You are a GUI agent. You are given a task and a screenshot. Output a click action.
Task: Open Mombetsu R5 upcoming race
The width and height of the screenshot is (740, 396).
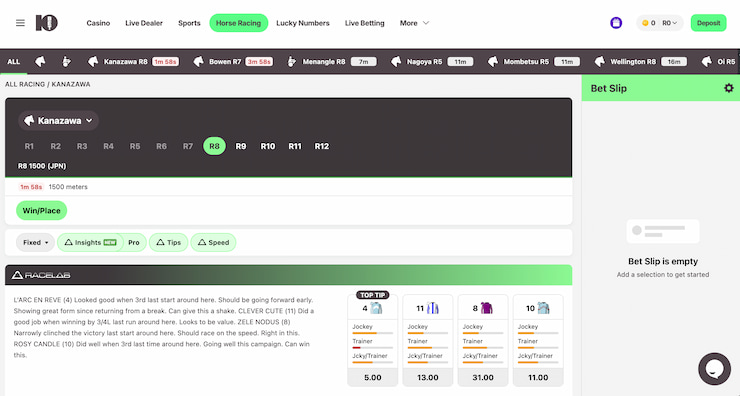click(x=533, y=61)
